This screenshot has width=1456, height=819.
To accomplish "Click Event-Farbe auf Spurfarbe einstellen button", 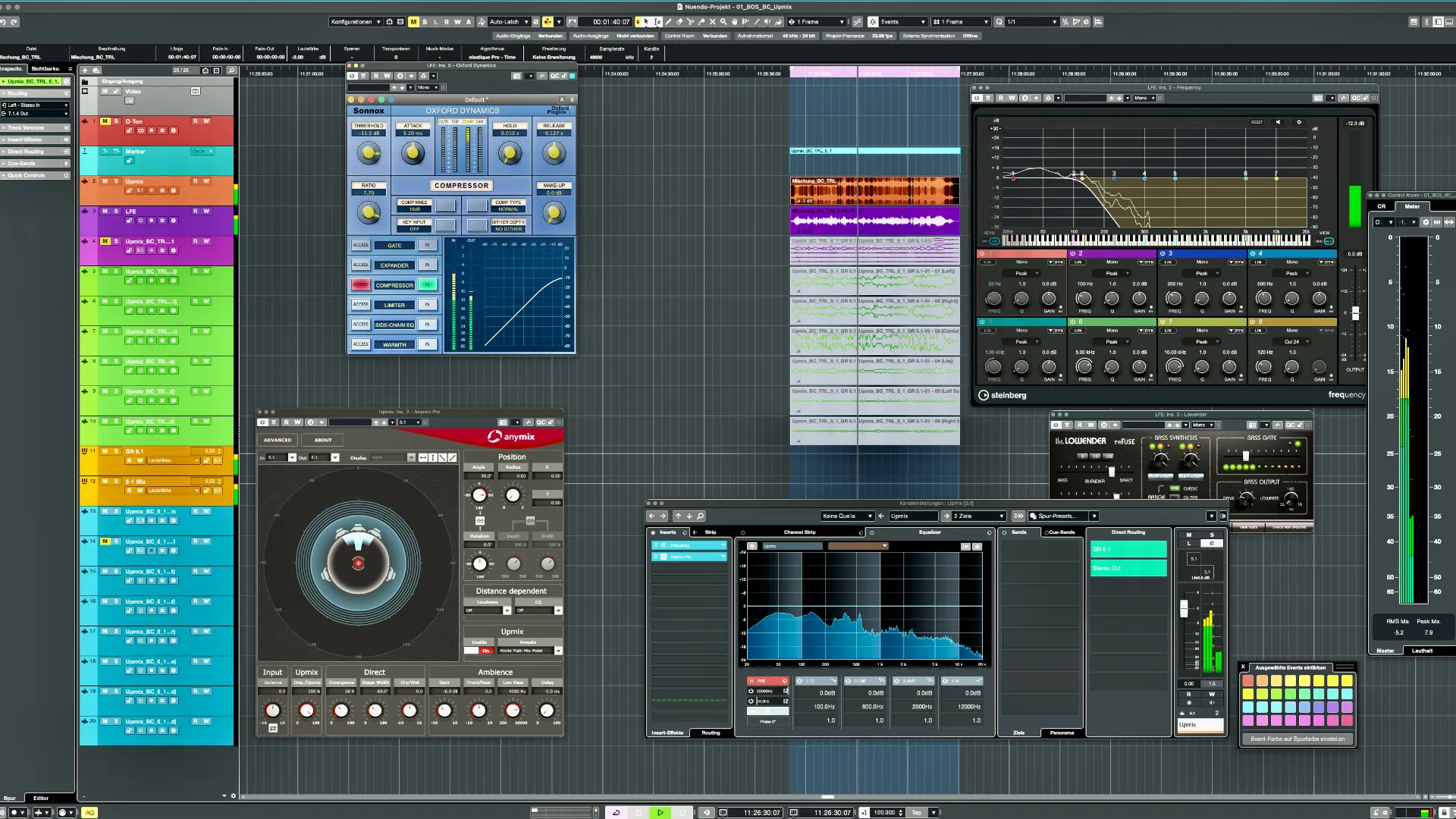I will [x=1297, y=739].
